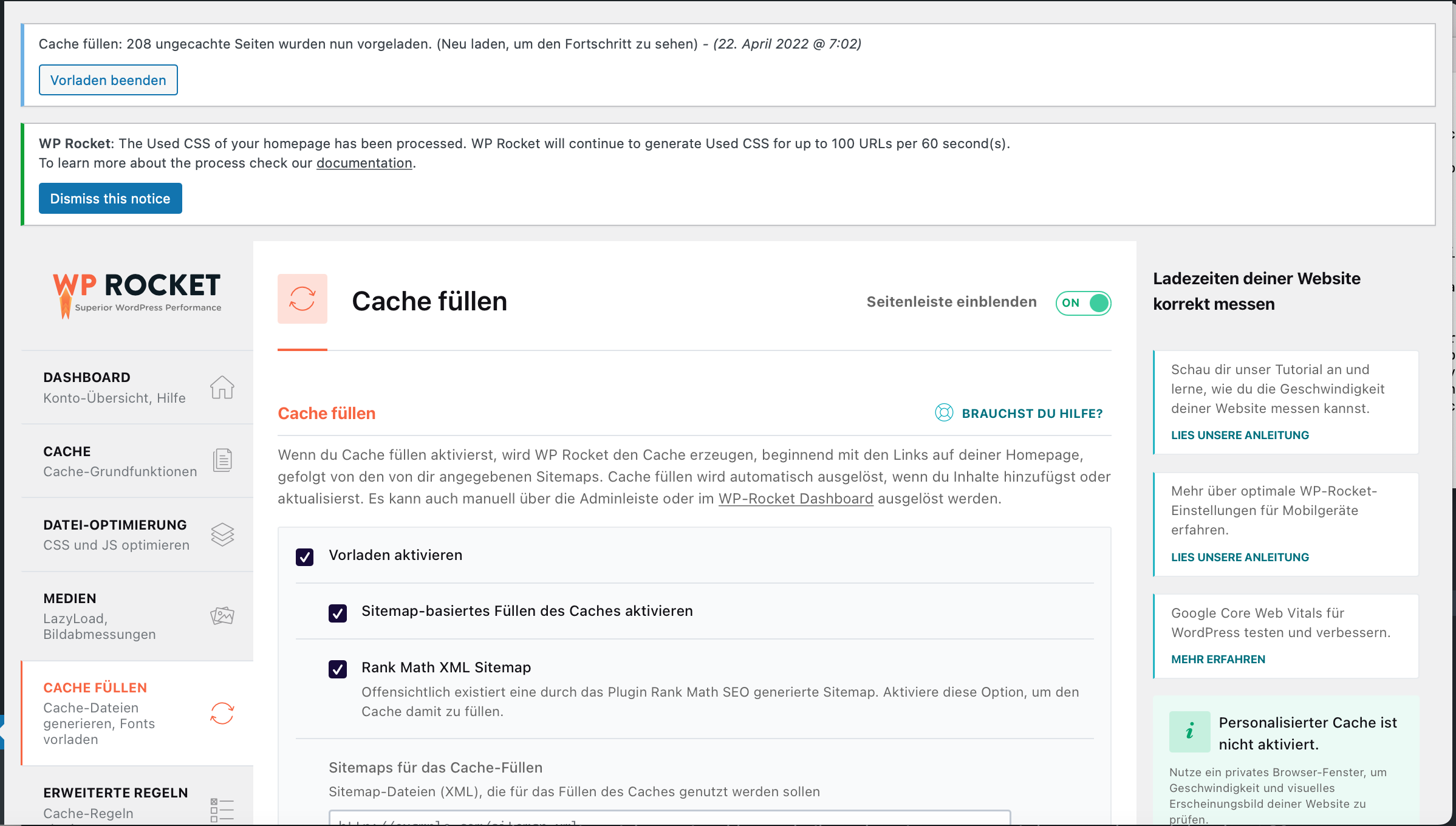
Task: Click the Cache füllen refresh icon in sidebar
Action: pyautogui.click(x=222, y=713)
